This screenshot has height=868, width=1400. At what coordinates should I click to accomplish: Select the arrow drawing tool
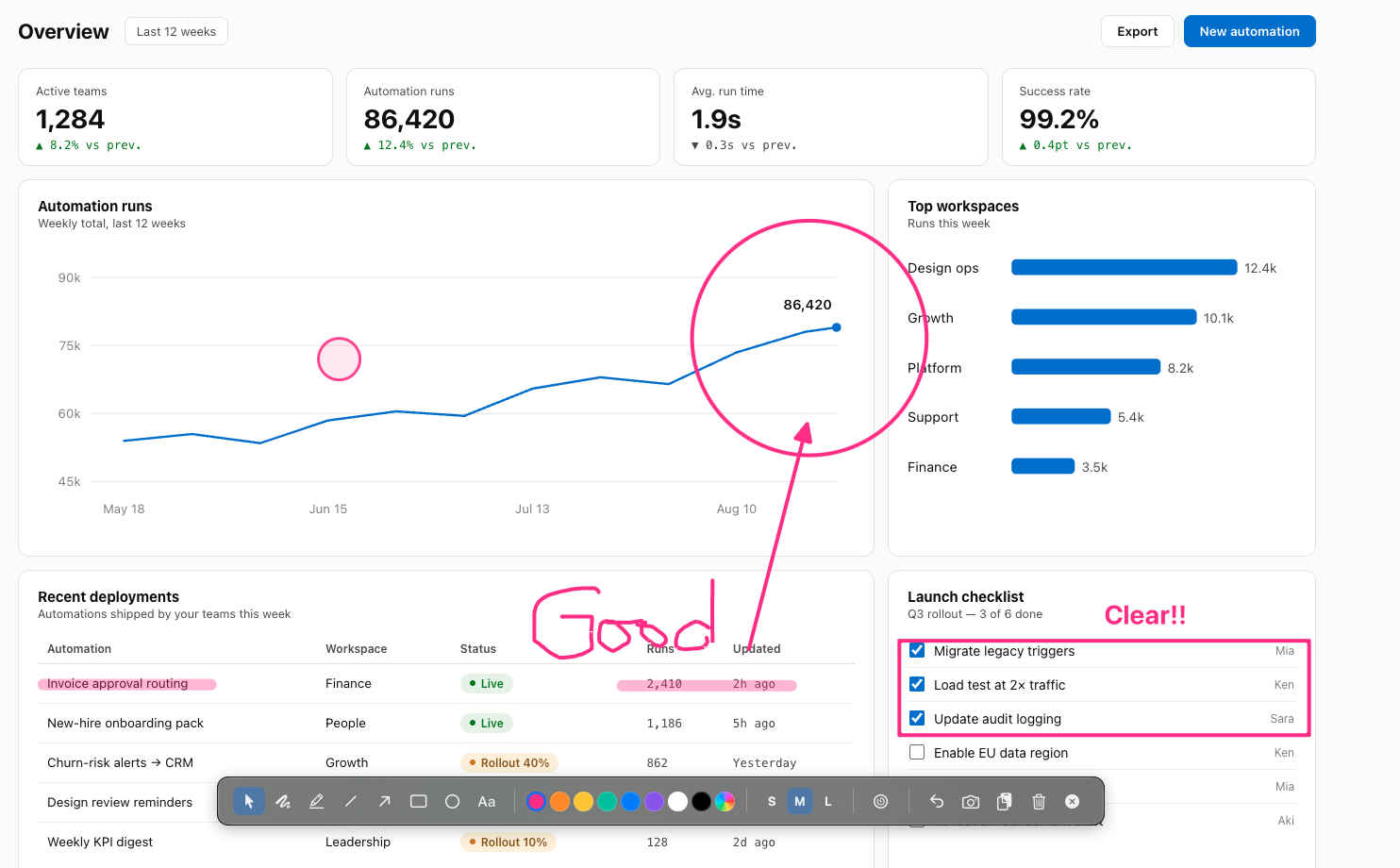[x=385, y=801]
